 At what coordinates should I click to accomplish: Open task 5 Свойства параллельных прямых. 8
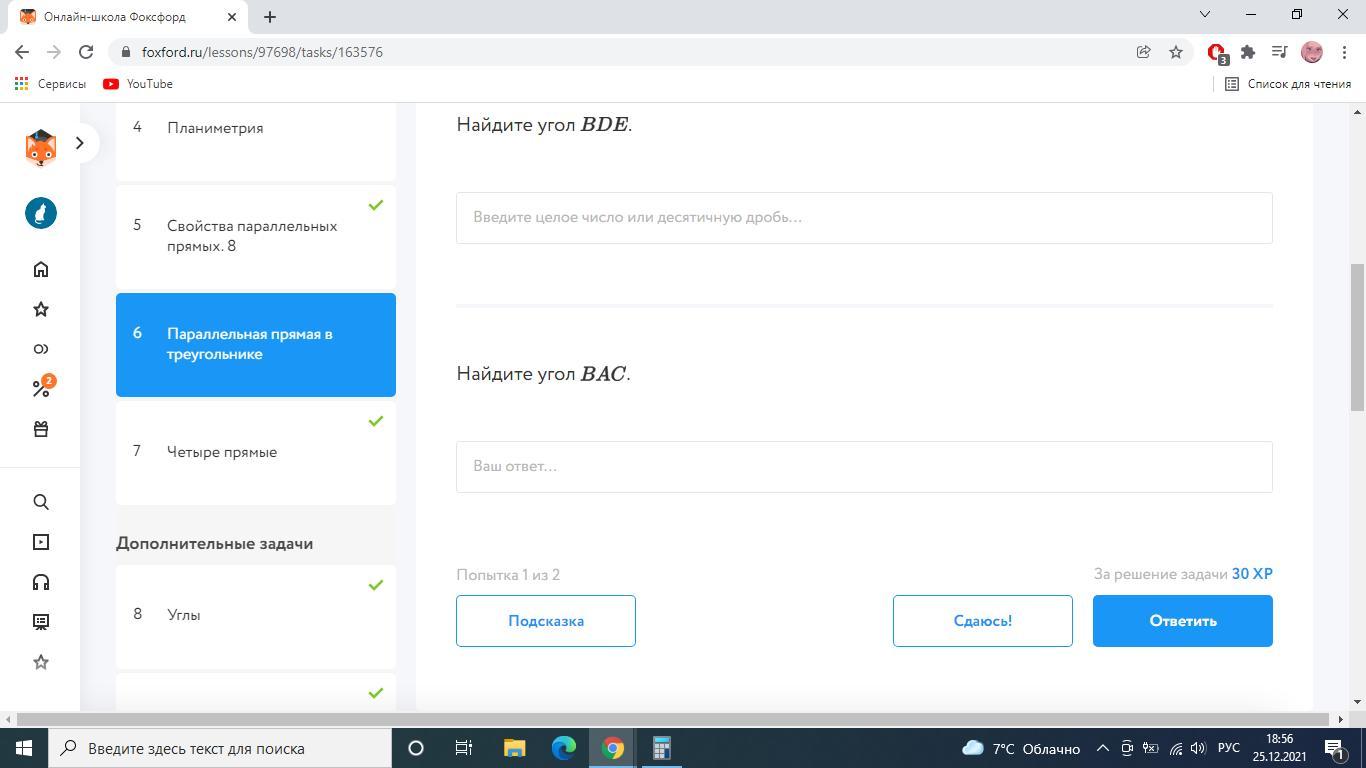tap(256, 237)
